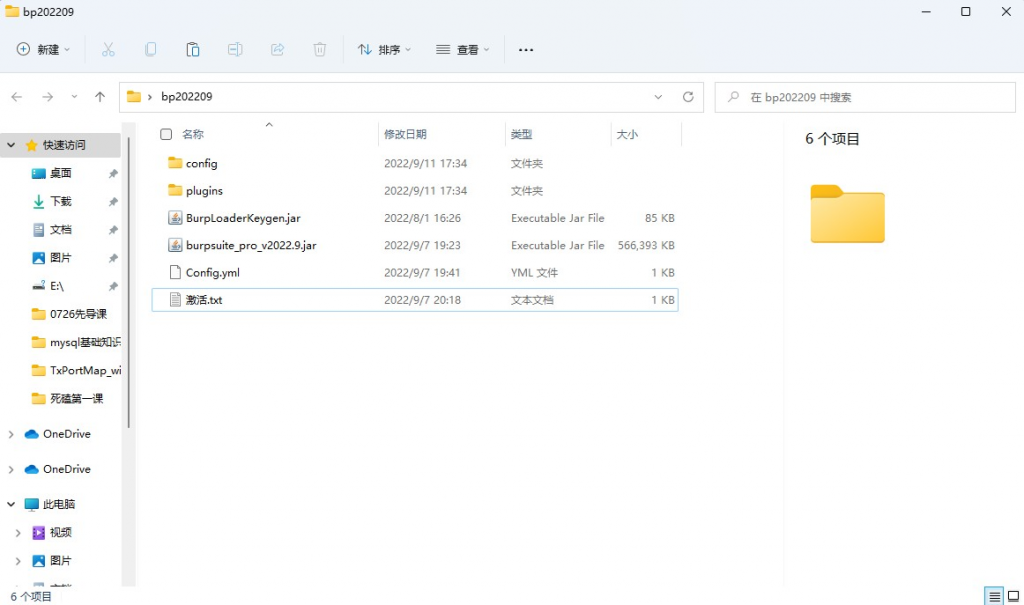Viewport: 1024px width, 605px height.
Task: Select the Config.yml file name
Action: coord(212,272)
